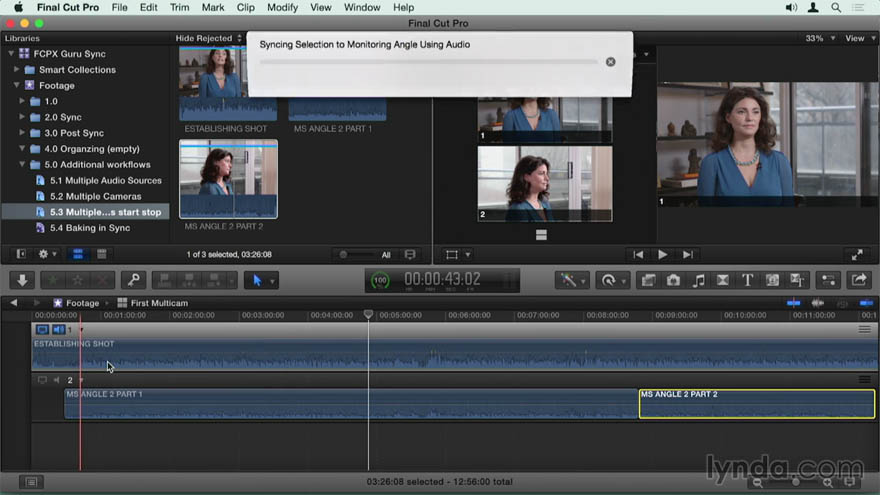The height and width of the screenshot is (495, 880).
Task: Click Footage in timeline breadcrumb
Action: [x=82, y=303]
